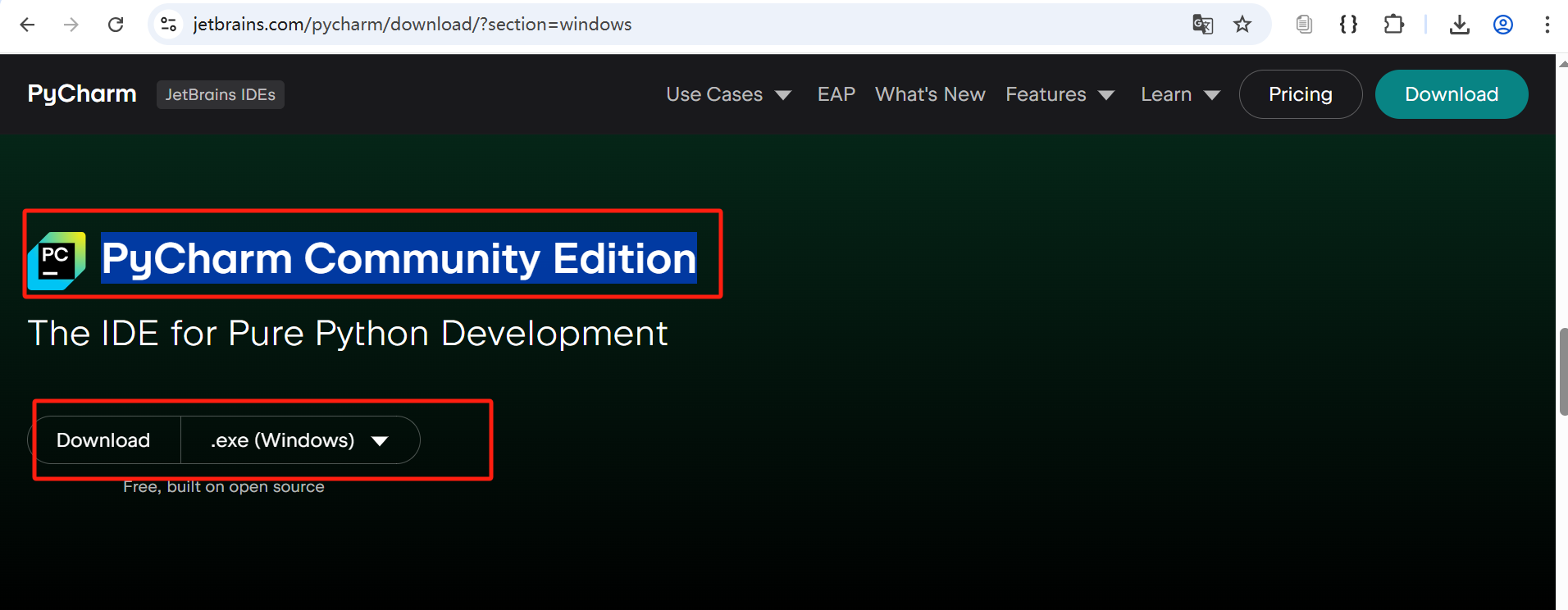Open the browser extensions puzzle icon
The height and width of the screenshot is (610, 1568).
click(x=1393, y=25)
